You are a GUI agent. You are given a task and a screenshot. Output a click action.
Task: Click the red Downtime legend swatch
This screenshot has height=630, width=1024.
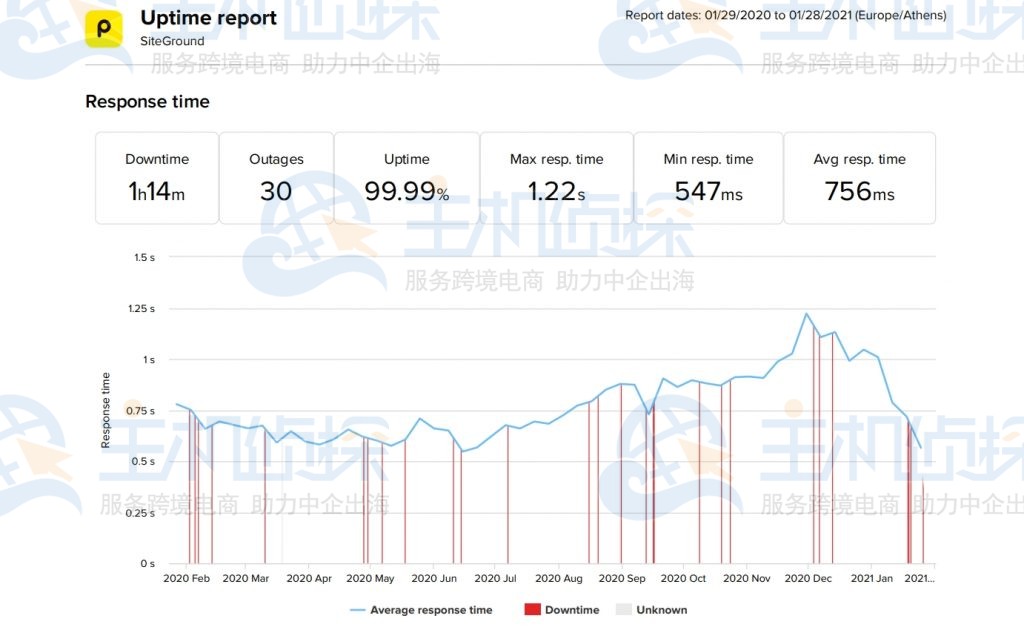point(532,610)
